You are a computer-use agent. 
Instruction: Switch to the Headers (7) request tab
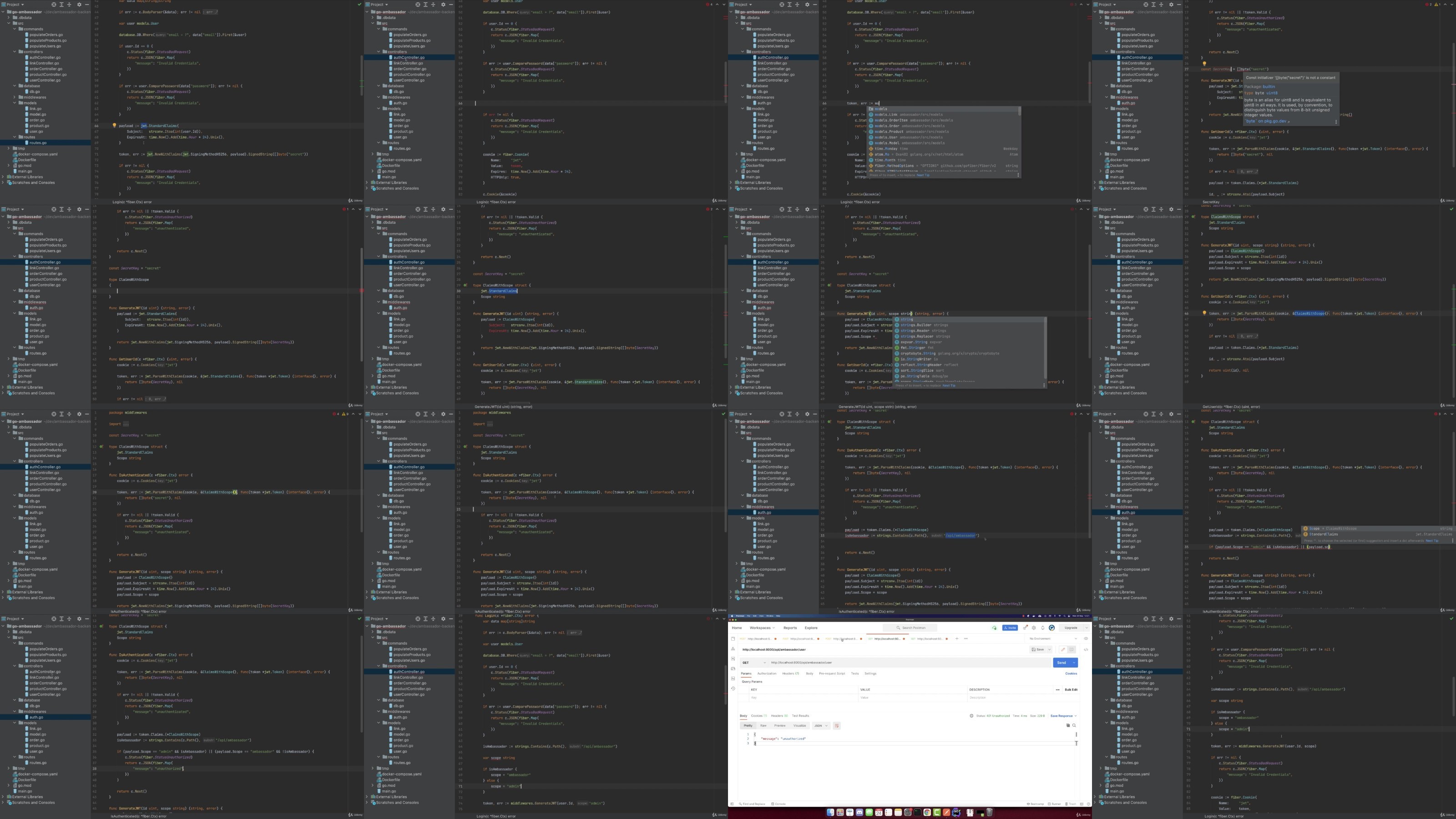coord(791,673)
